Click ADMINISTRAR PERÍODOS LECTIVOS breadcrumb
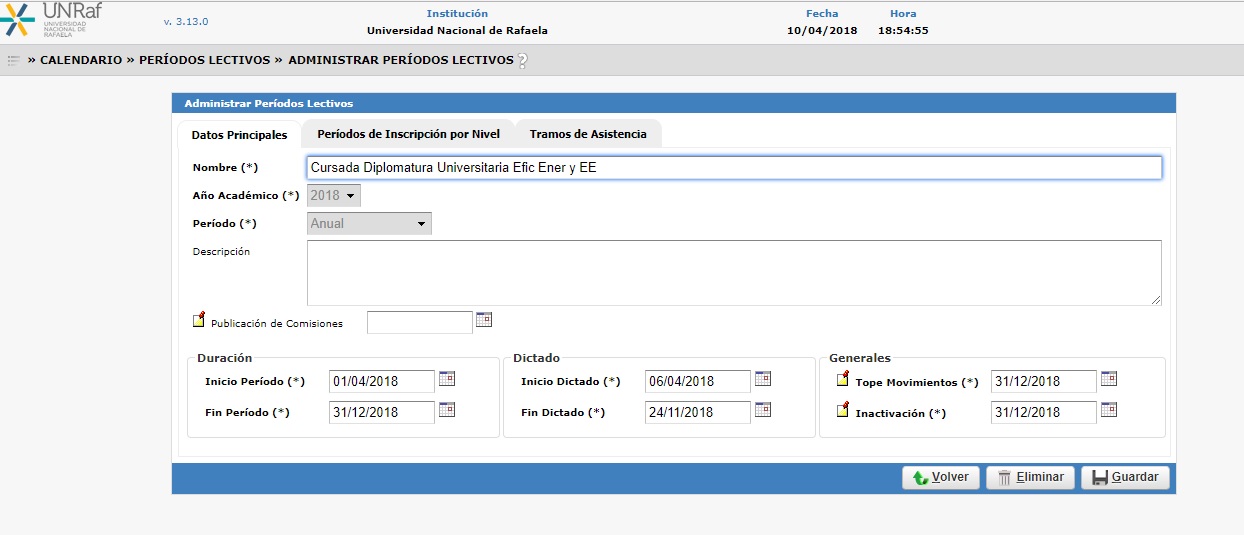Image resolution: width=1244 pixels, height=535 pixels. coord(401,60)
